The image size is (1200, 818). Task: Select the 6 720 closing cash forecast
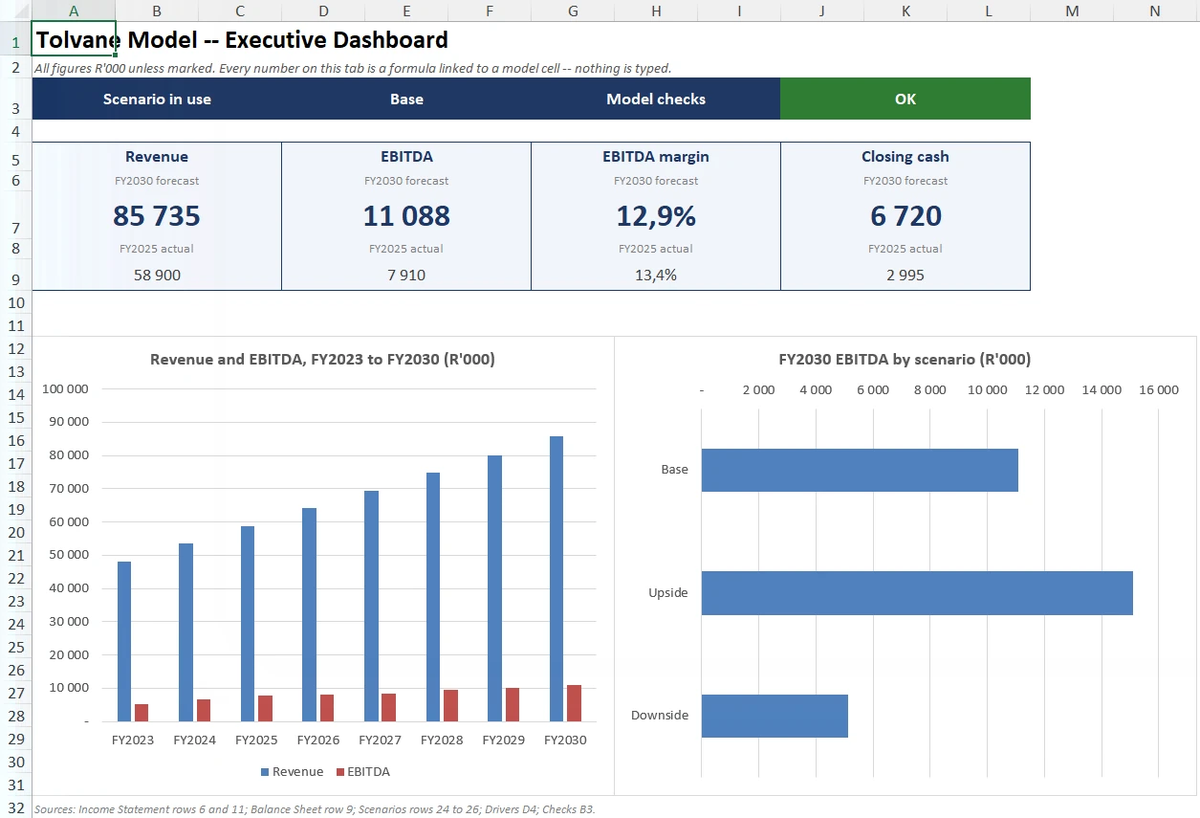pyautogui.click(x=905, y=216)
